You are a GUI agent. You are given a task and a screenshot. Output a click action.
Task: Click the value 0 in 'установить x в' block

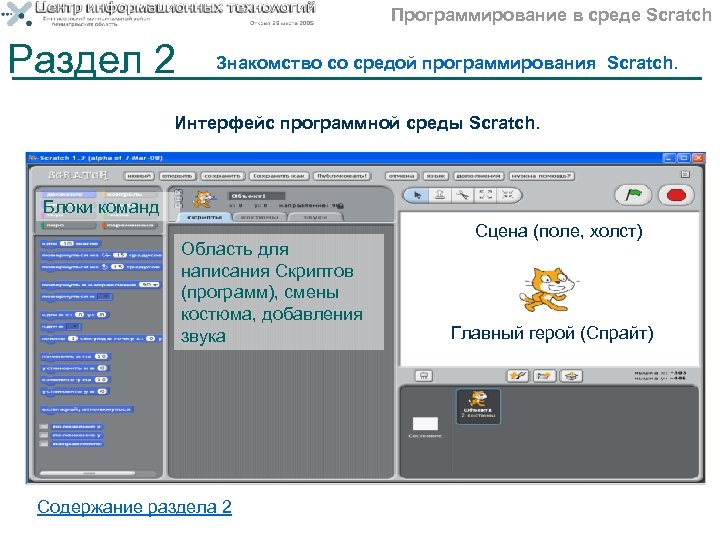tap(102, 368)
